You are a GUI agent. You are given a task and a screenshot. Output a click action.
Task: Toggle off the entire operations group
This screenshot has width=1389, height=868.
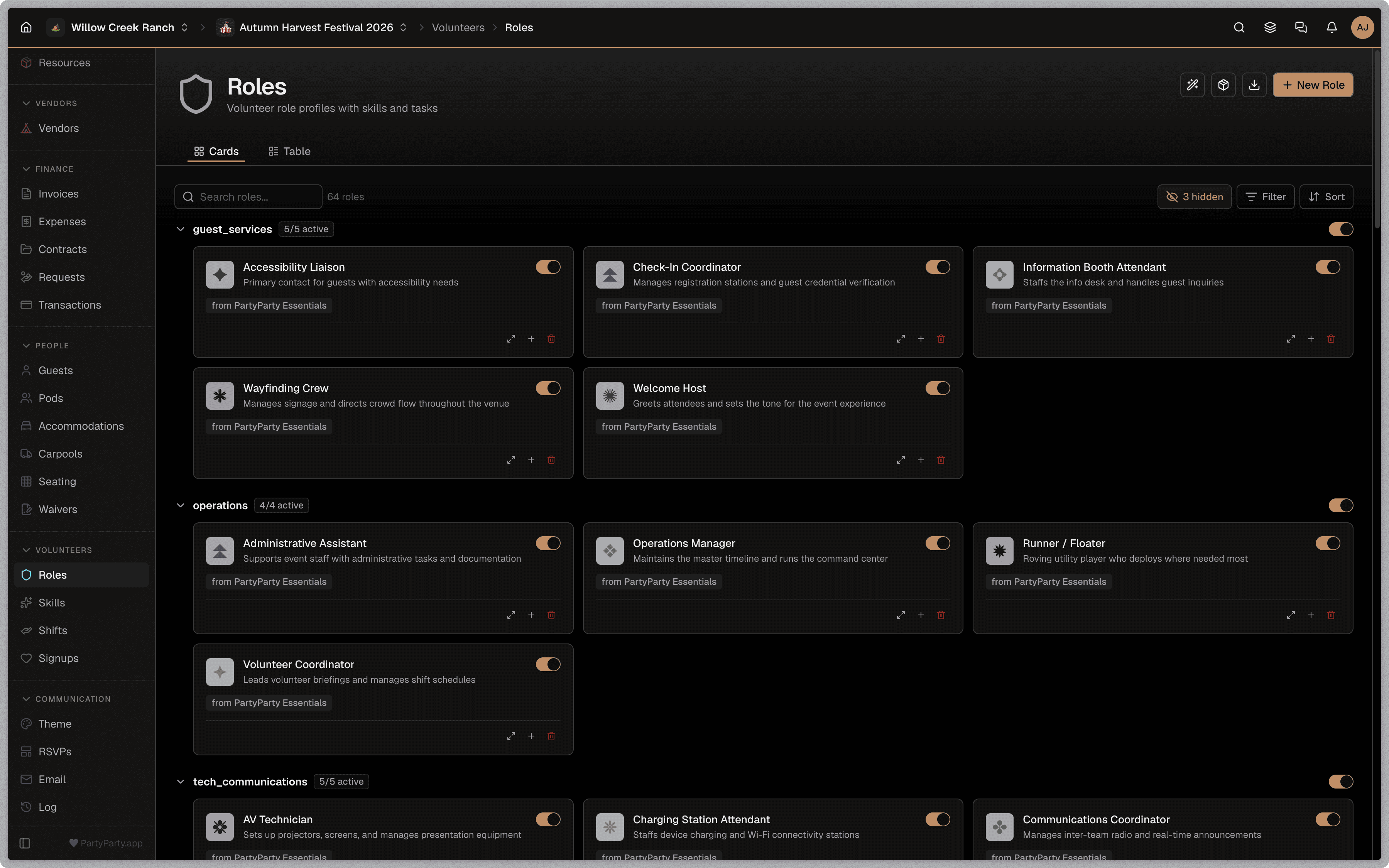pyautogui.click(x=1340, y=505)
